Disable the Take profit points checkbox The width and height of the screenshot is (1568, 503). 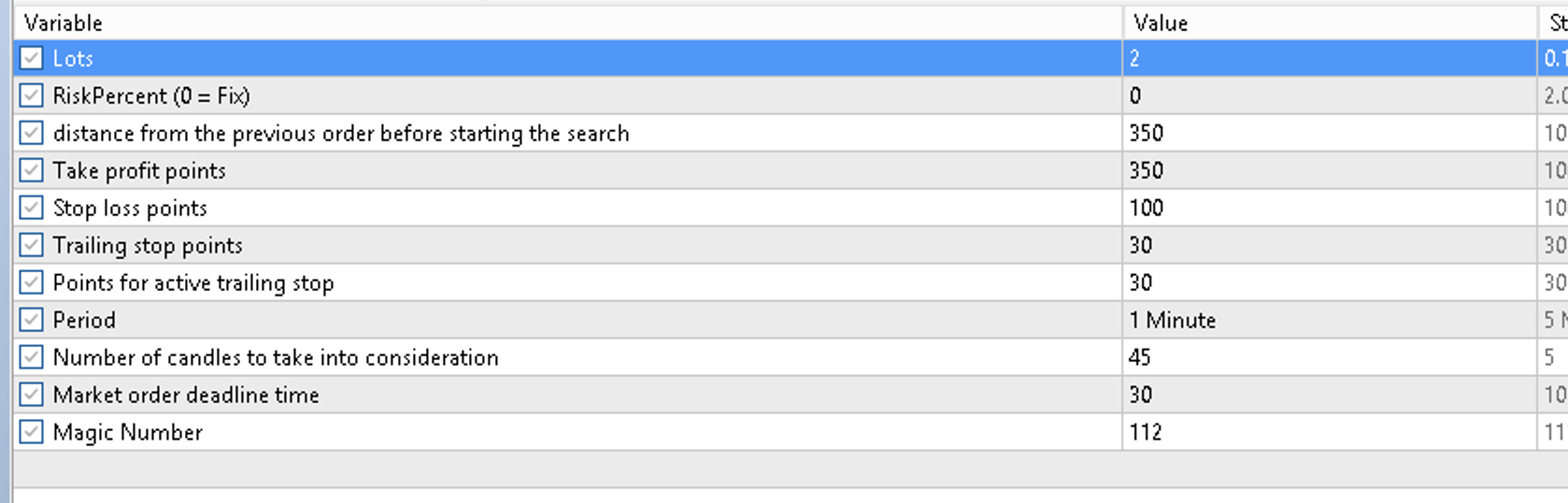pos(31,170)
